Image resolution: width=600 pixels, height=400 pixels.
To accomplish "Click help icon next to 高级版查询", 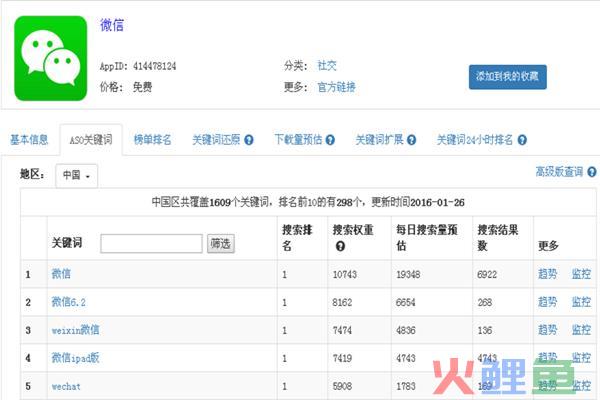I will pos(592,172).
